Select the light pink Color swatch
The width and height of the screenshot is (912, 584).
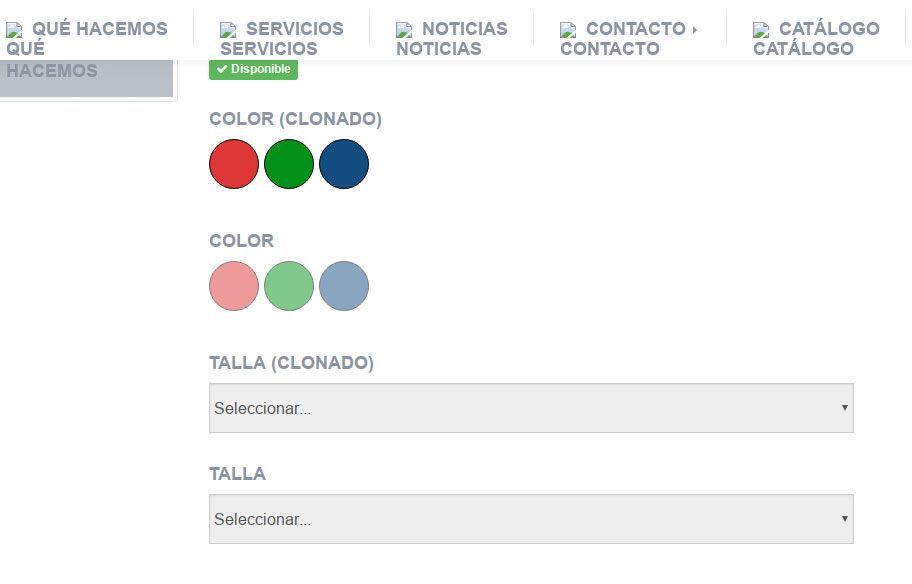click(x=234, y=286)
